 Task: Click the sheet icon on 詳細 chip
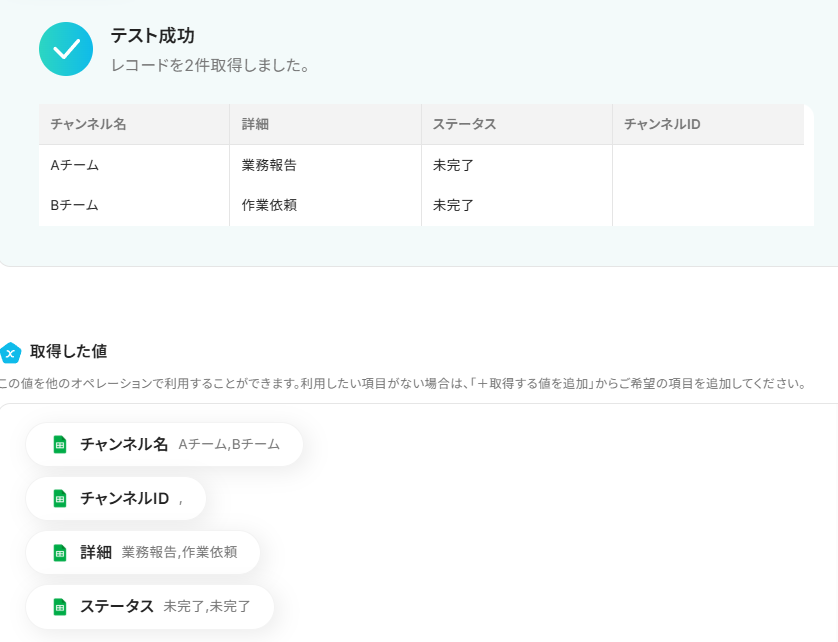[60, 552]
